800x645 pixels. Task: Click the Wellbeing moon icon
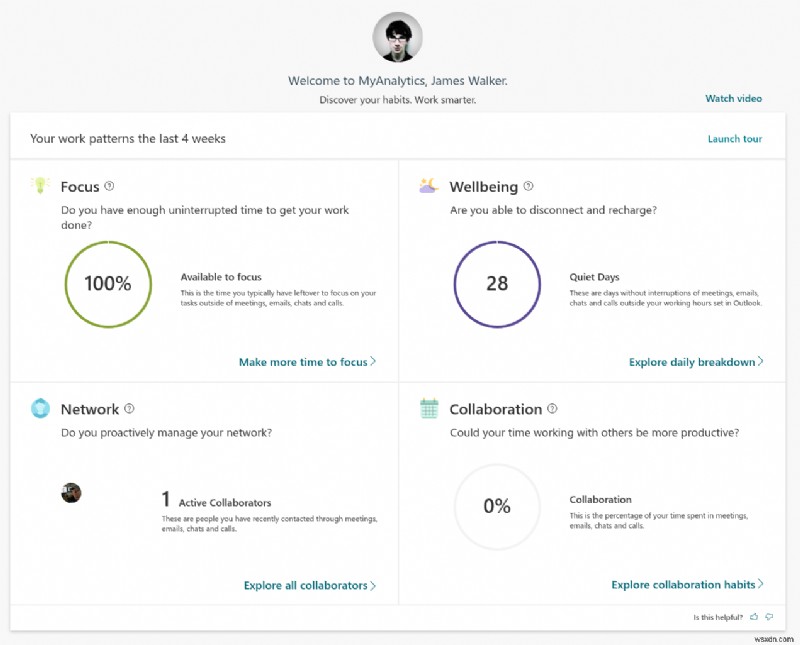[429, 186]
